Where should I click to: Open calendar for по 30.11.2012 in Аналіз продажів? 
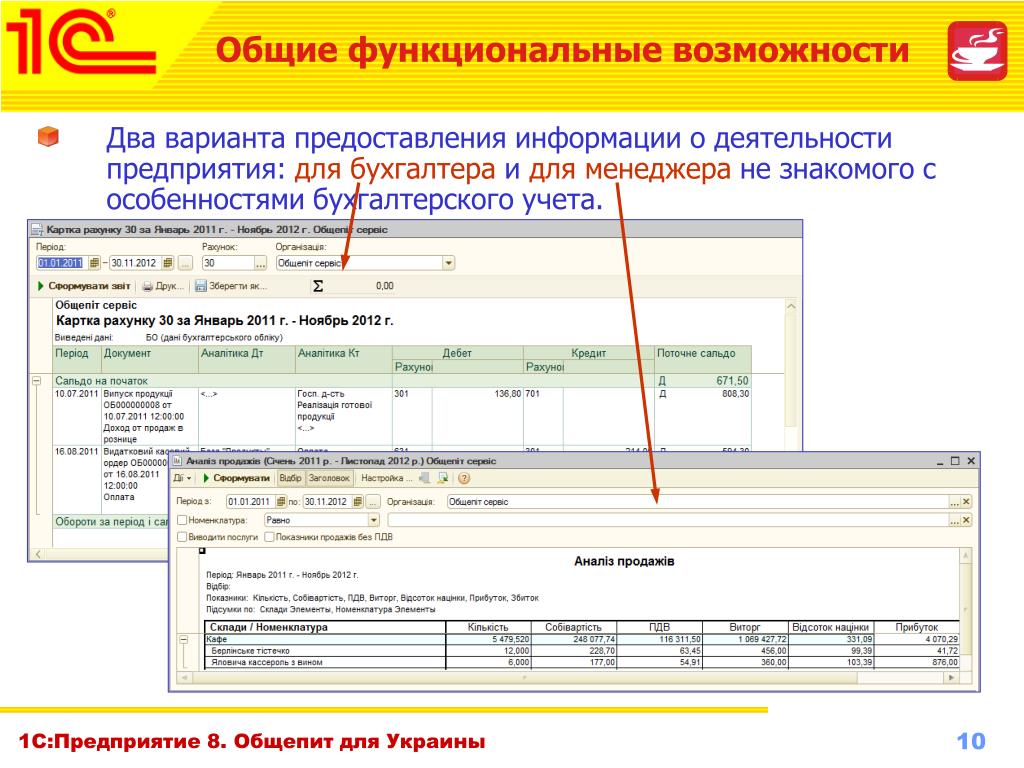[358, 502]
